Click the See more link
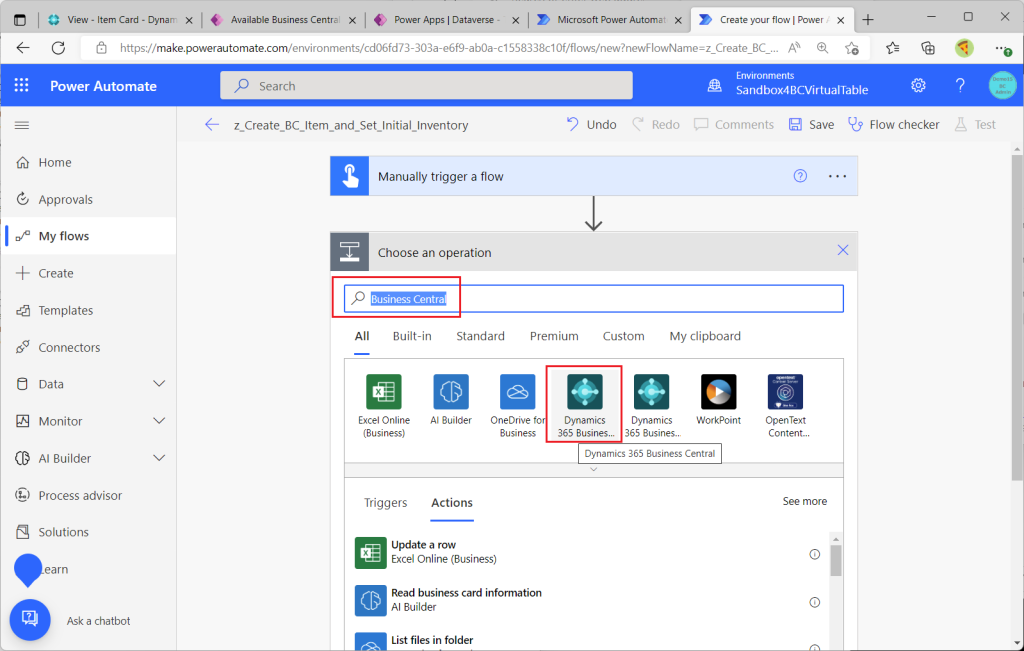 [x=805, y=501]
